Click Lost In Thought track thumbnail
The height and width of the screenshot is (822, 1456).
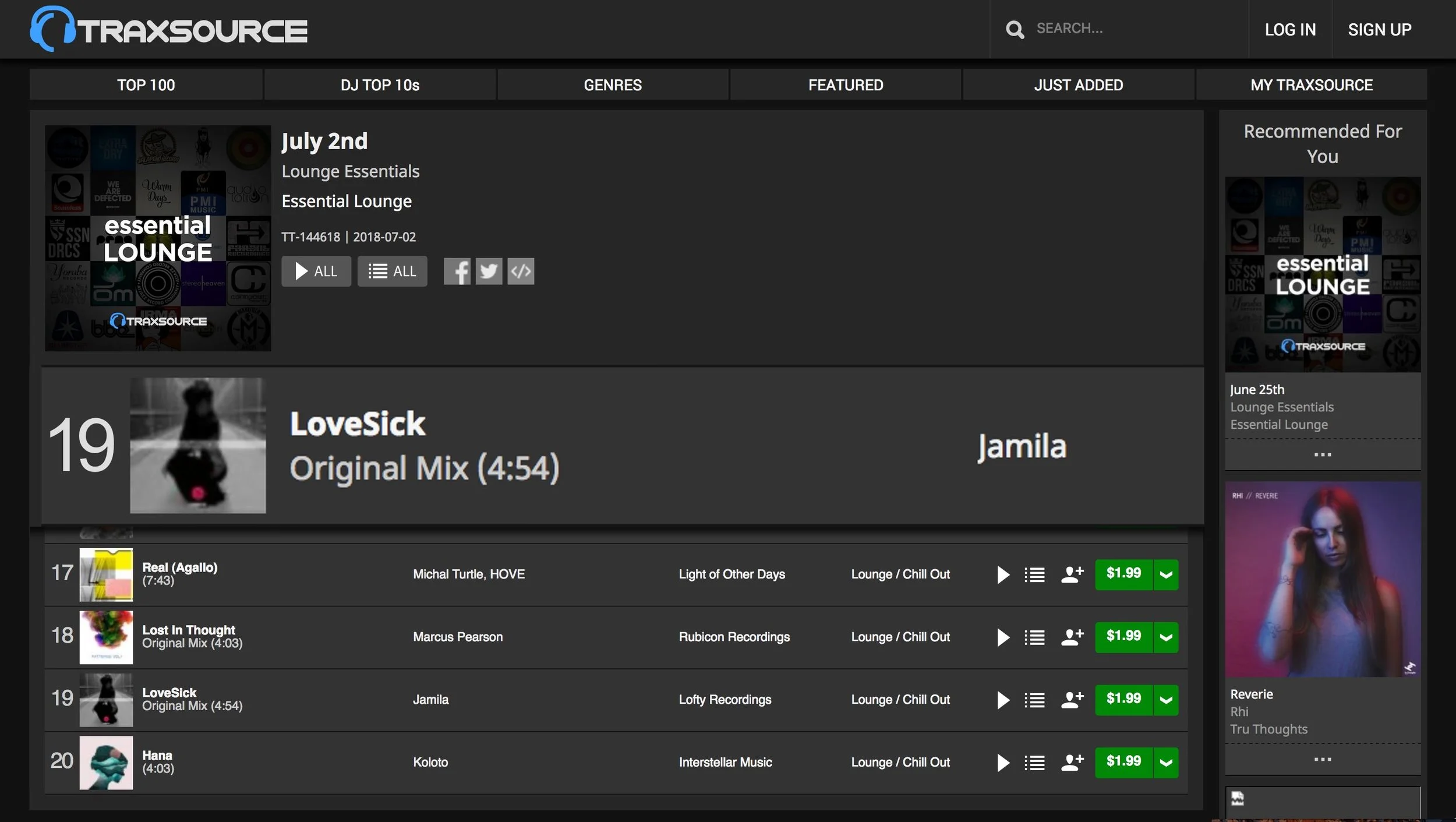tap(106, 637)
